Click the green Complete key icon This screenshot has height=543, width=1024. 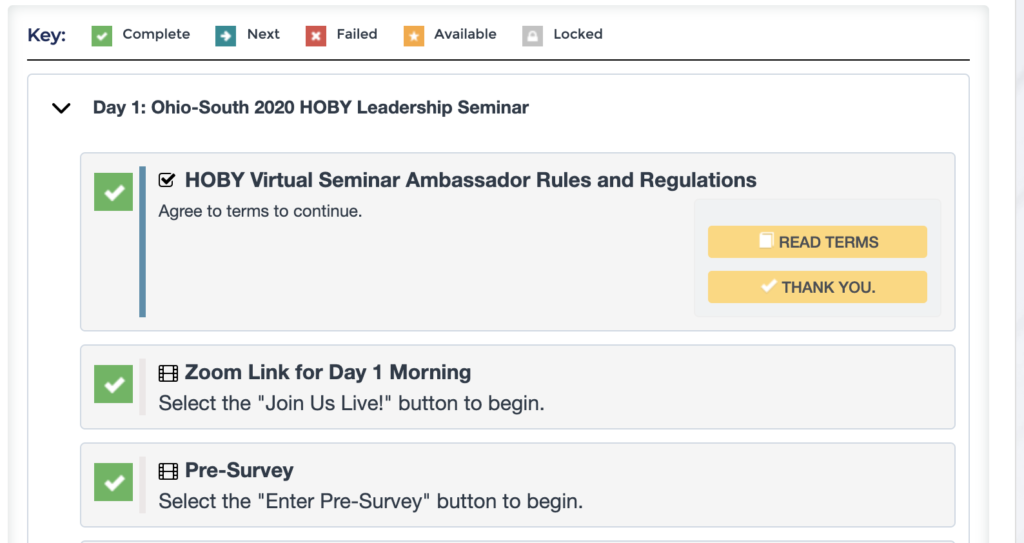tap(101, 36)
